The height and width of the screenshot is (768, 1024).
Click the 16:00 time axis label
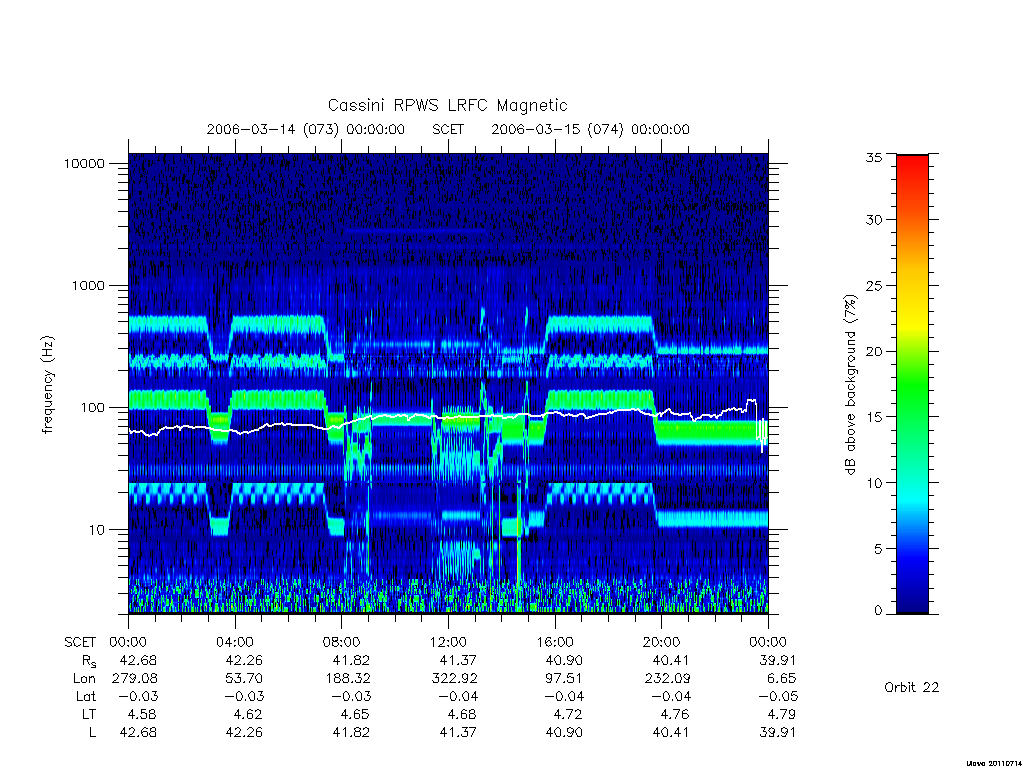555,642
